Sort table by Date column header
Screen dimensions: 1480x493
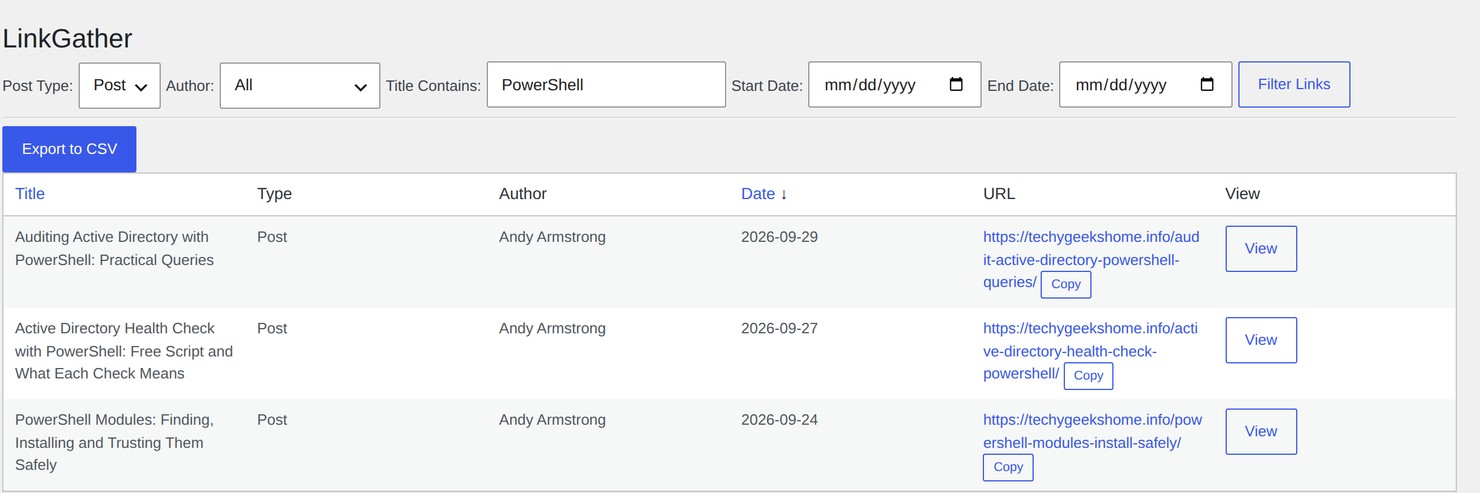pyautogui.click(x=764, y=194)
